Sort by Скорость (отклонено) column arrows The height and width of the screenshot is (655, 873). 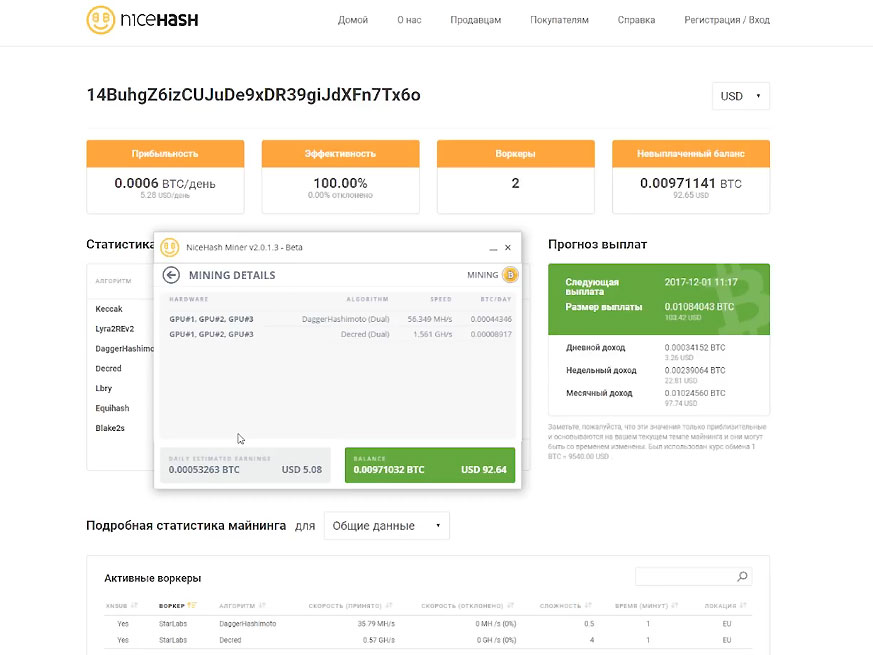[x=511, y=605]
